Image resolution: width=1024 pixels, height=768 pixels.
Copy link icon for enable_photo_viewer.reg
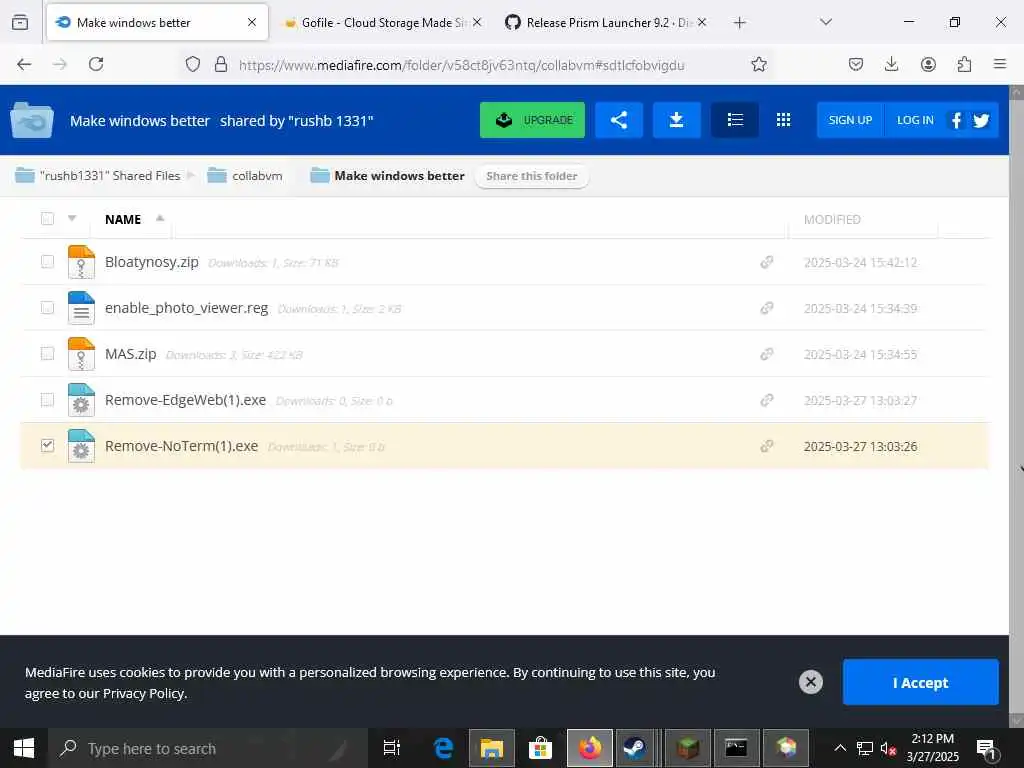[767, 308]
